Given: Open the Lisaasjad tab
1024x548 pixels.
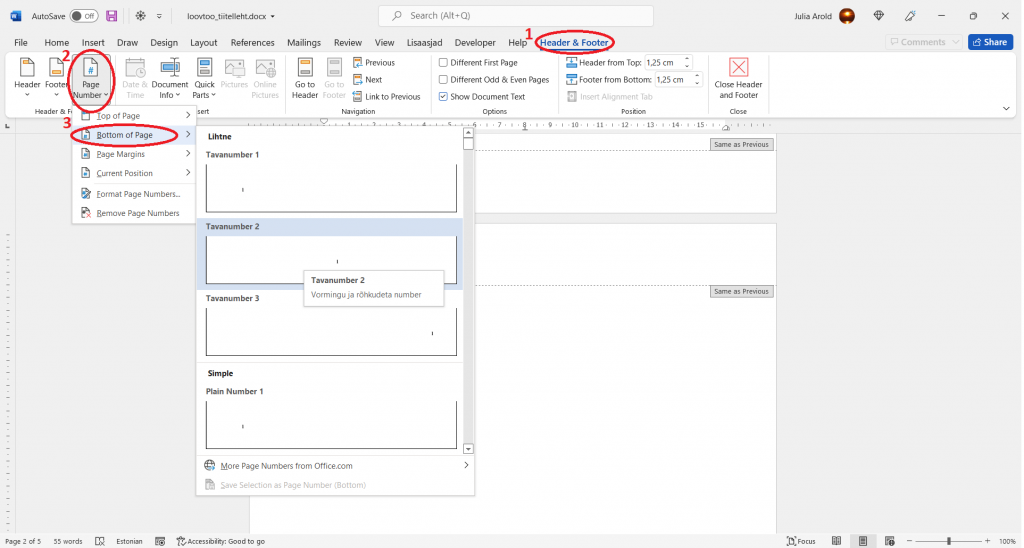Looking at the screenshot, I should 424,42.
